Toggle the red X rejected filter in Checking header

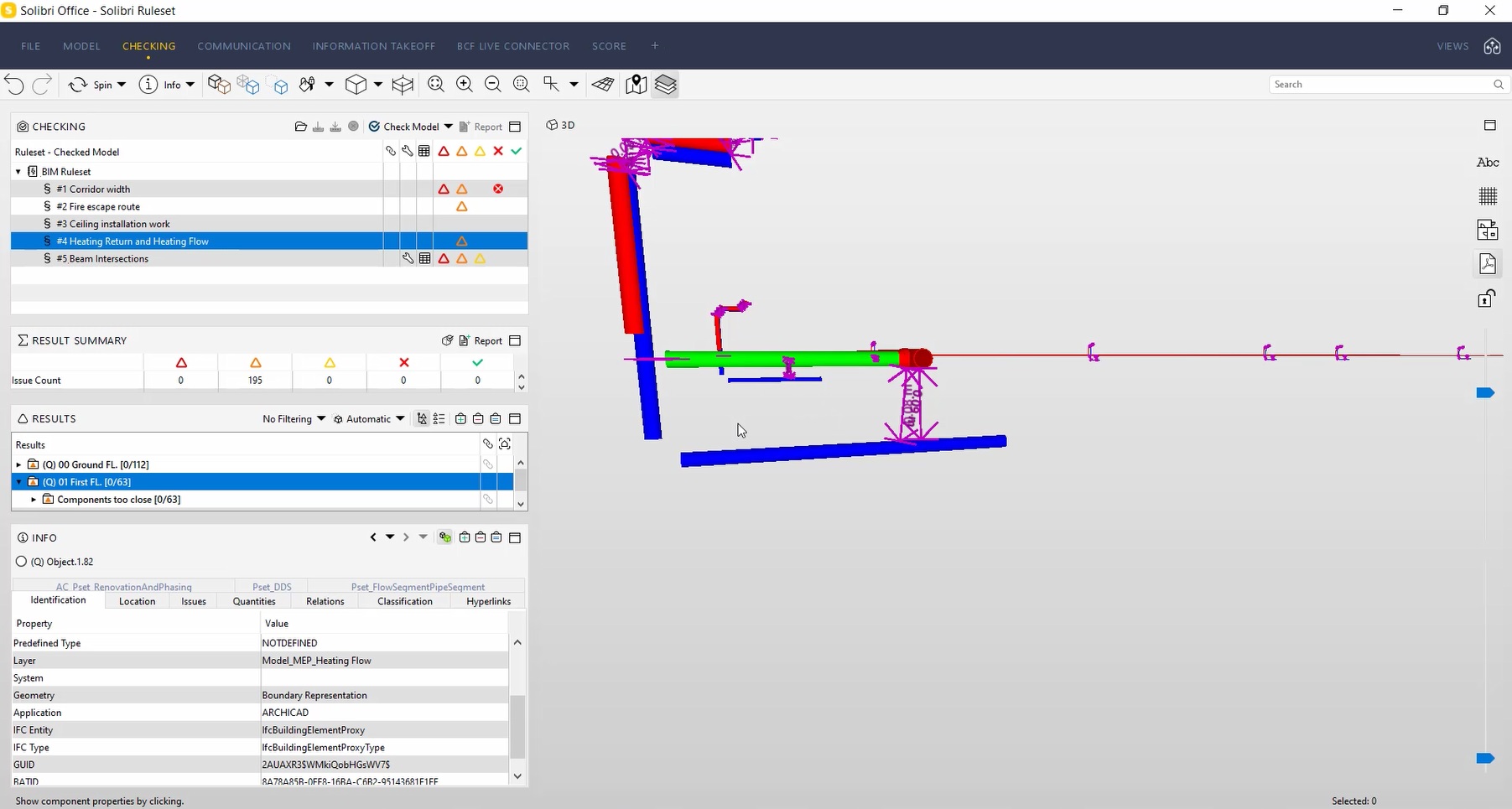pos(498,151)
